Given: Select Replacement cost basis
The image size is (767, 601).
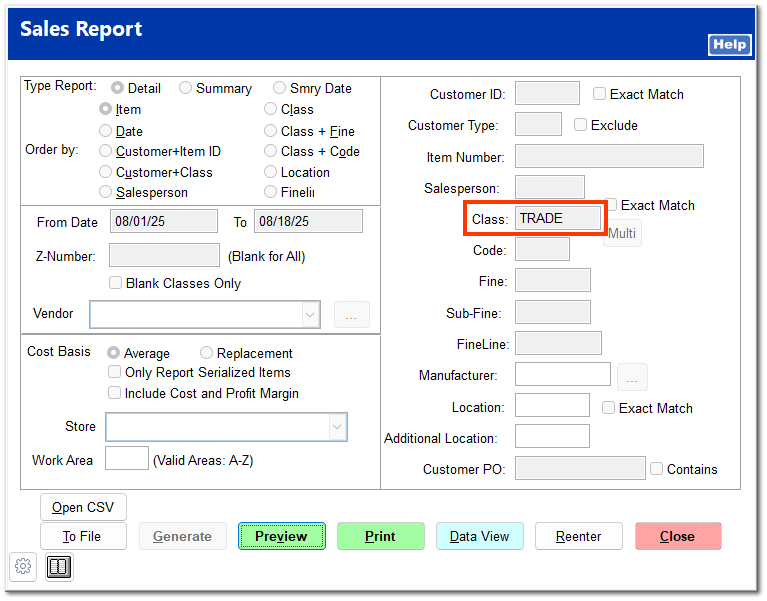Looking at the screenshot, I should [x=206, y=353].
